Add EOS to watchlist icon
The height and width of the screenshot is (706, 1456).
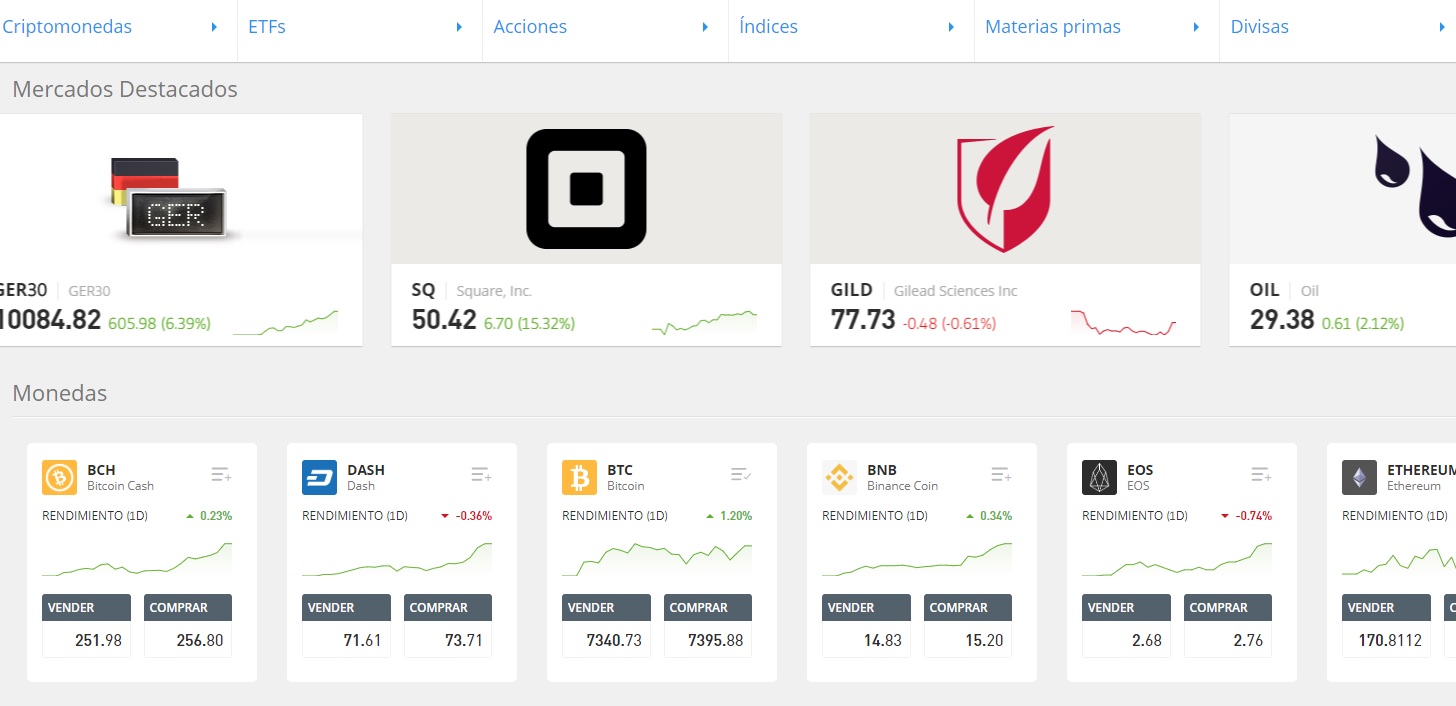[x=1261, y=474]
